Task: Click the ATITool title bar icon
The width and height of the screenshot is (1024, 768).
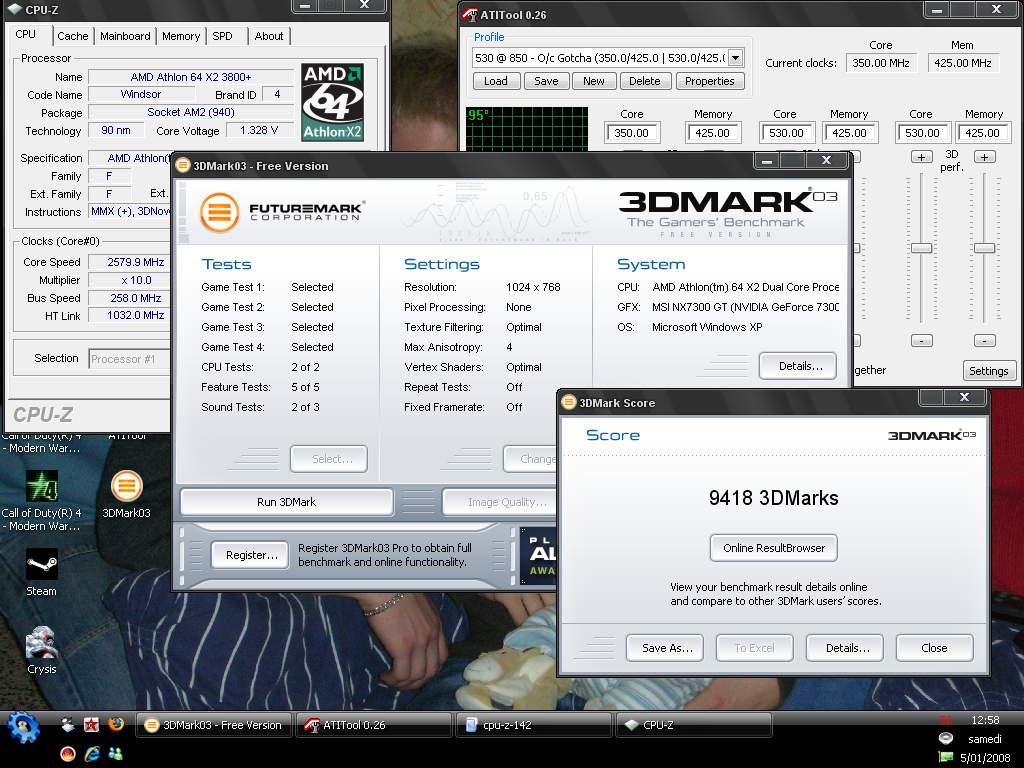Action: pos(470,14)
